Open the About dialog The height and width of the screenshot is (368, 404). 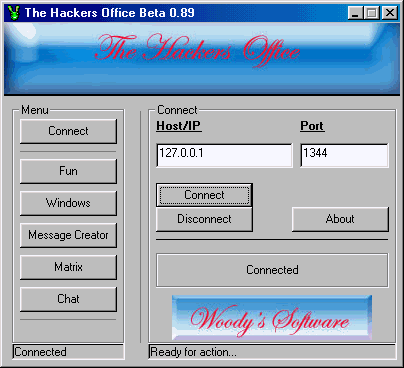pos(340,219)
